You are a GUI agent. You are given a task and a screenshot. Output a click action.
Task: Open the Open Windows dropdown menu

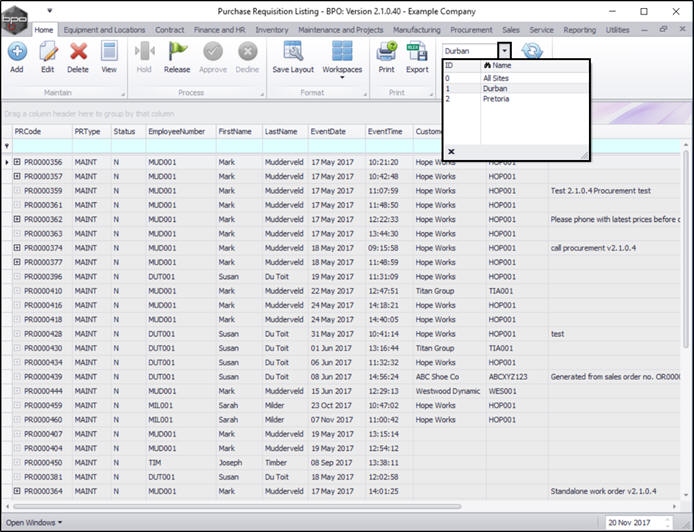point(34,523)
